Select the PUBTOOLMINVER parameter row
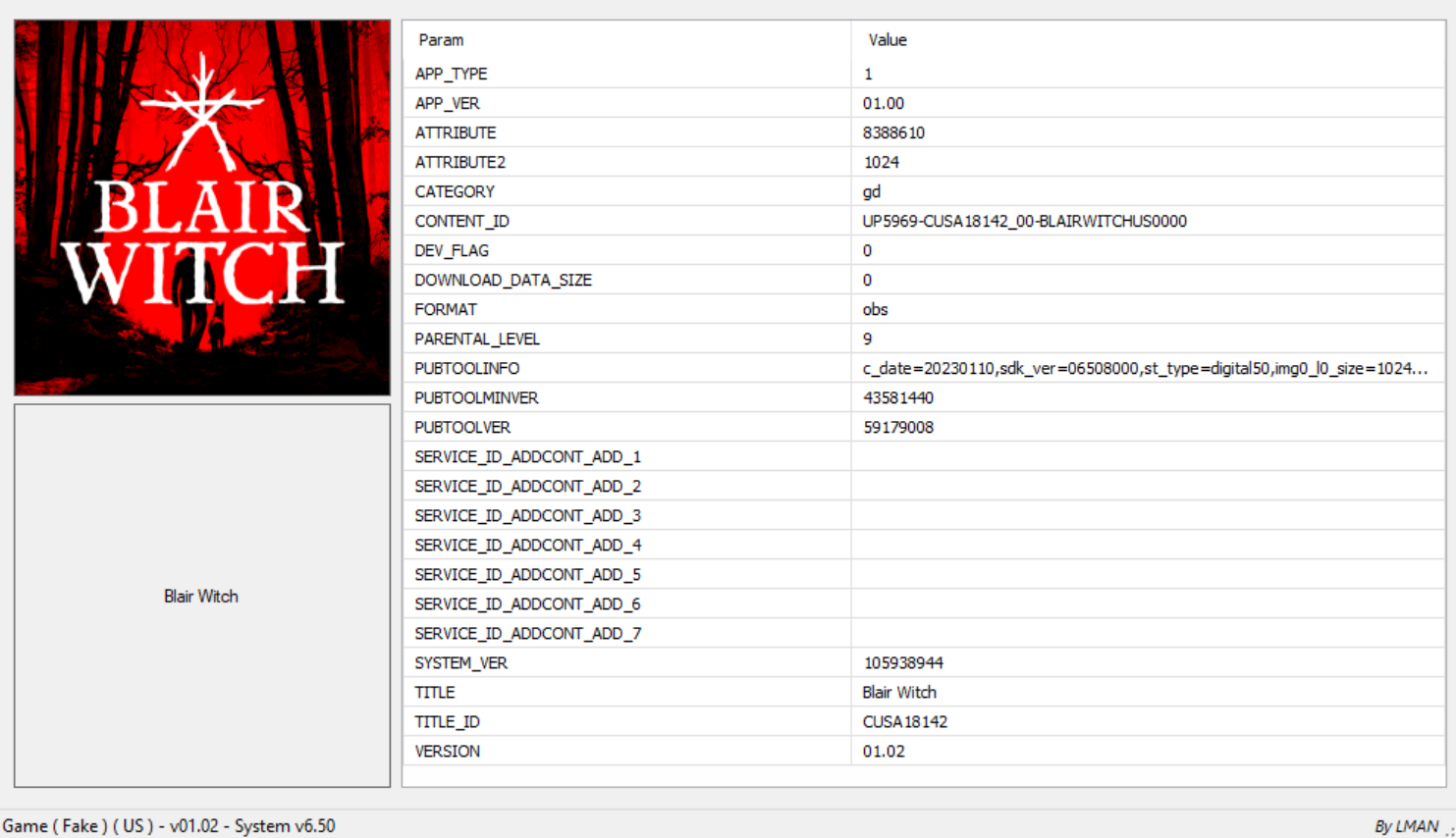The image size is (1456, 838). [924, 397]
